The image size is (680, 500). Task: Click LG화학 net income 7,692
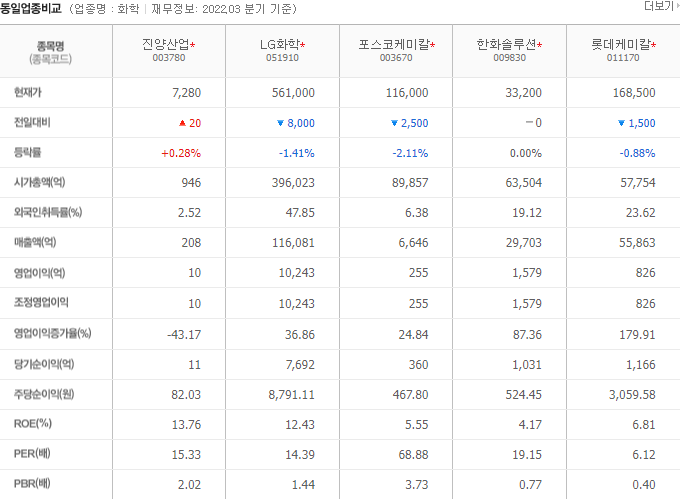(300, 365)
